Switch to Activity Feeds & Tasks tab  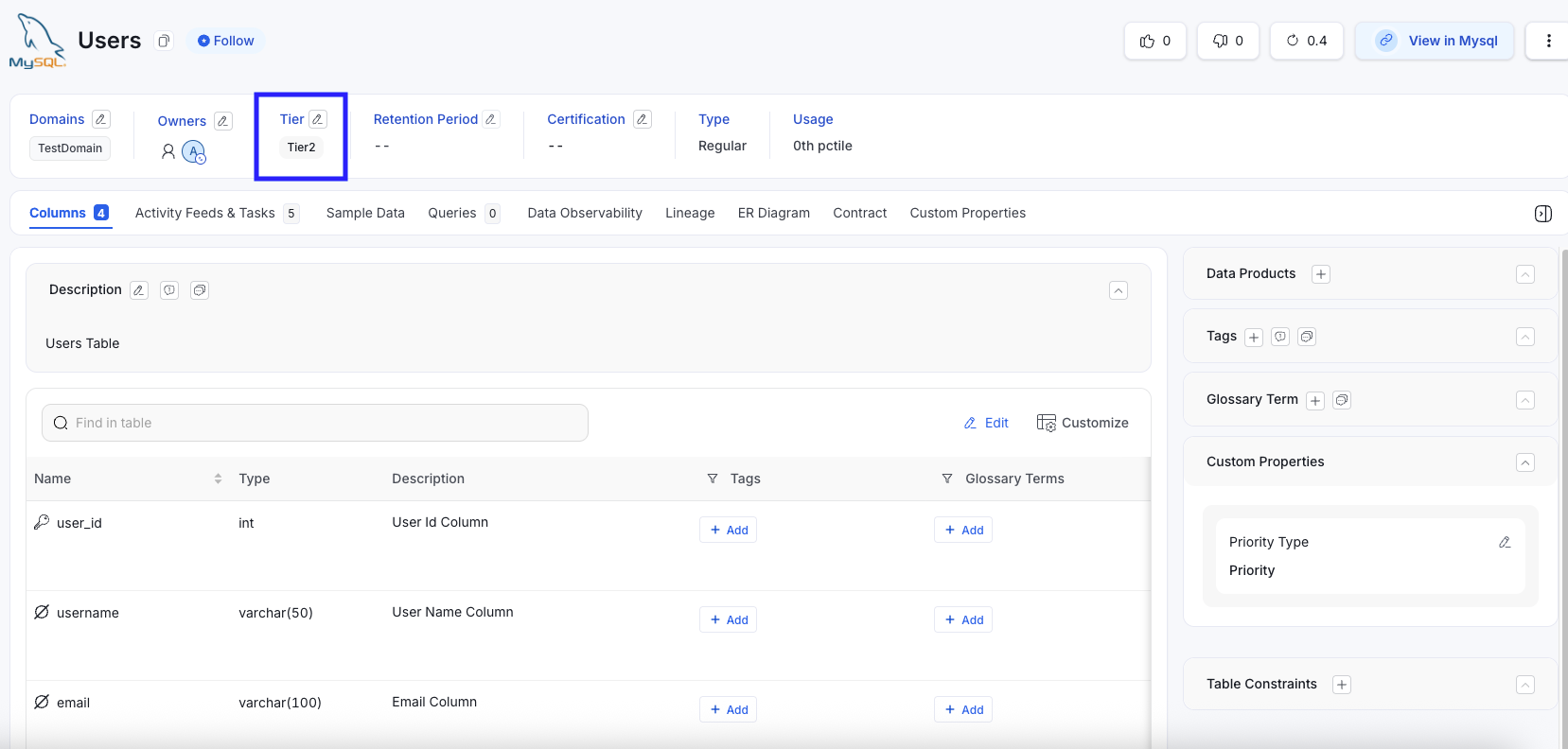click(217, 213)
